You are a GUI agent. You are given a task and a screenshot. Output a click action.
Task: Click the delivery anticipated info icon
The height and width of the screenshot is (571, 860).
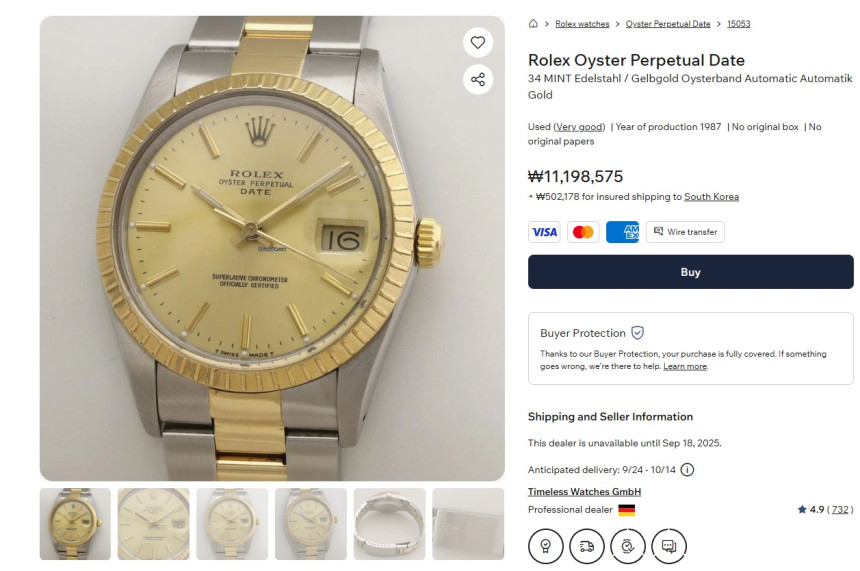pyautogui.click(x=687, y=470)
